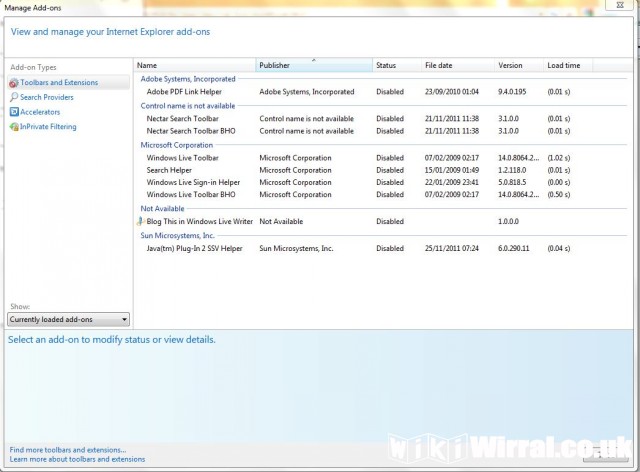Sort by the Status column header

[x=397, y=65]
